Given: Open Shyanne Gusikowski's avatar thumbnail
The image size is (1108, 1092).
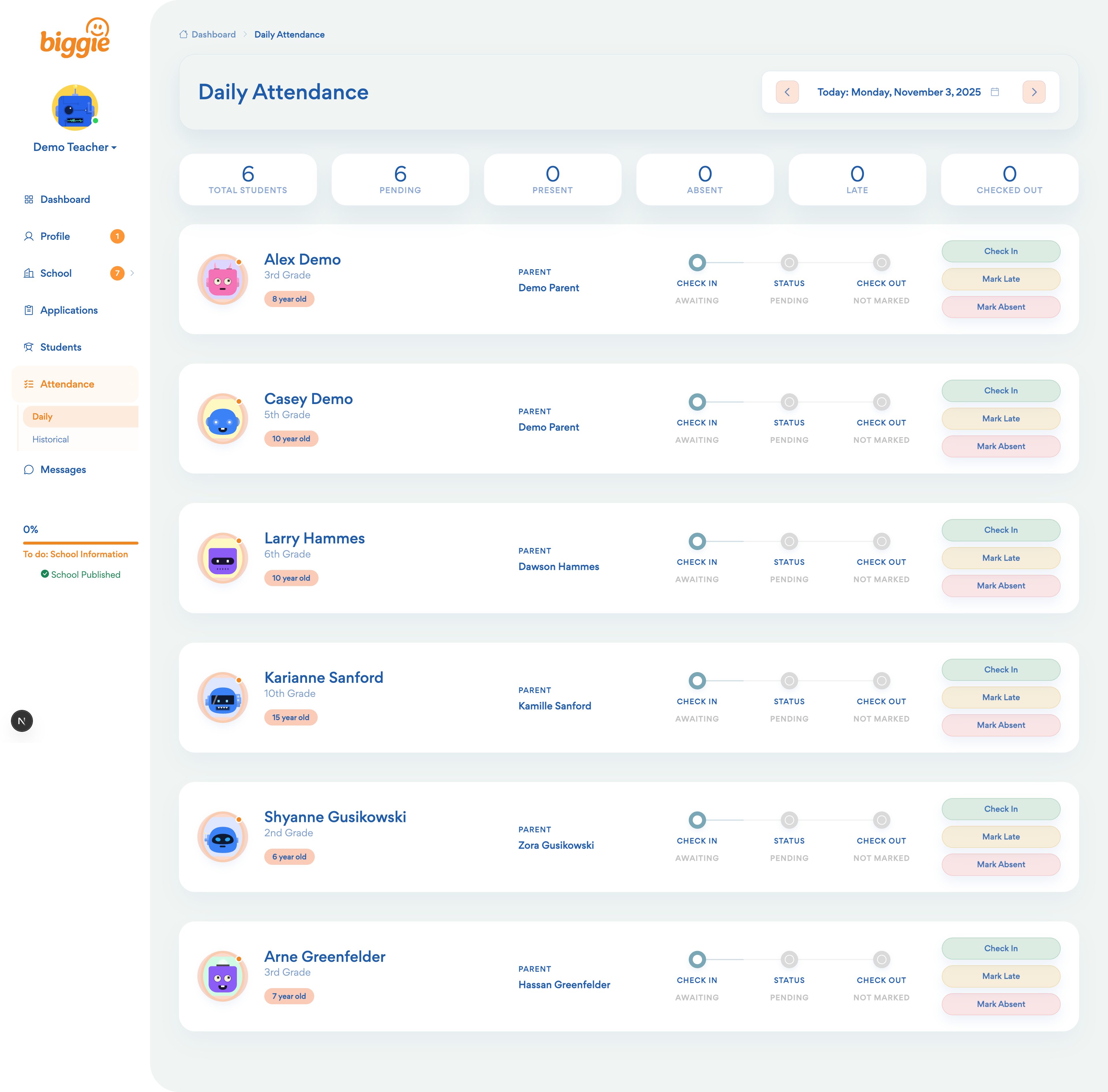Looking at the screenshot, I should (x=222, y=837).
